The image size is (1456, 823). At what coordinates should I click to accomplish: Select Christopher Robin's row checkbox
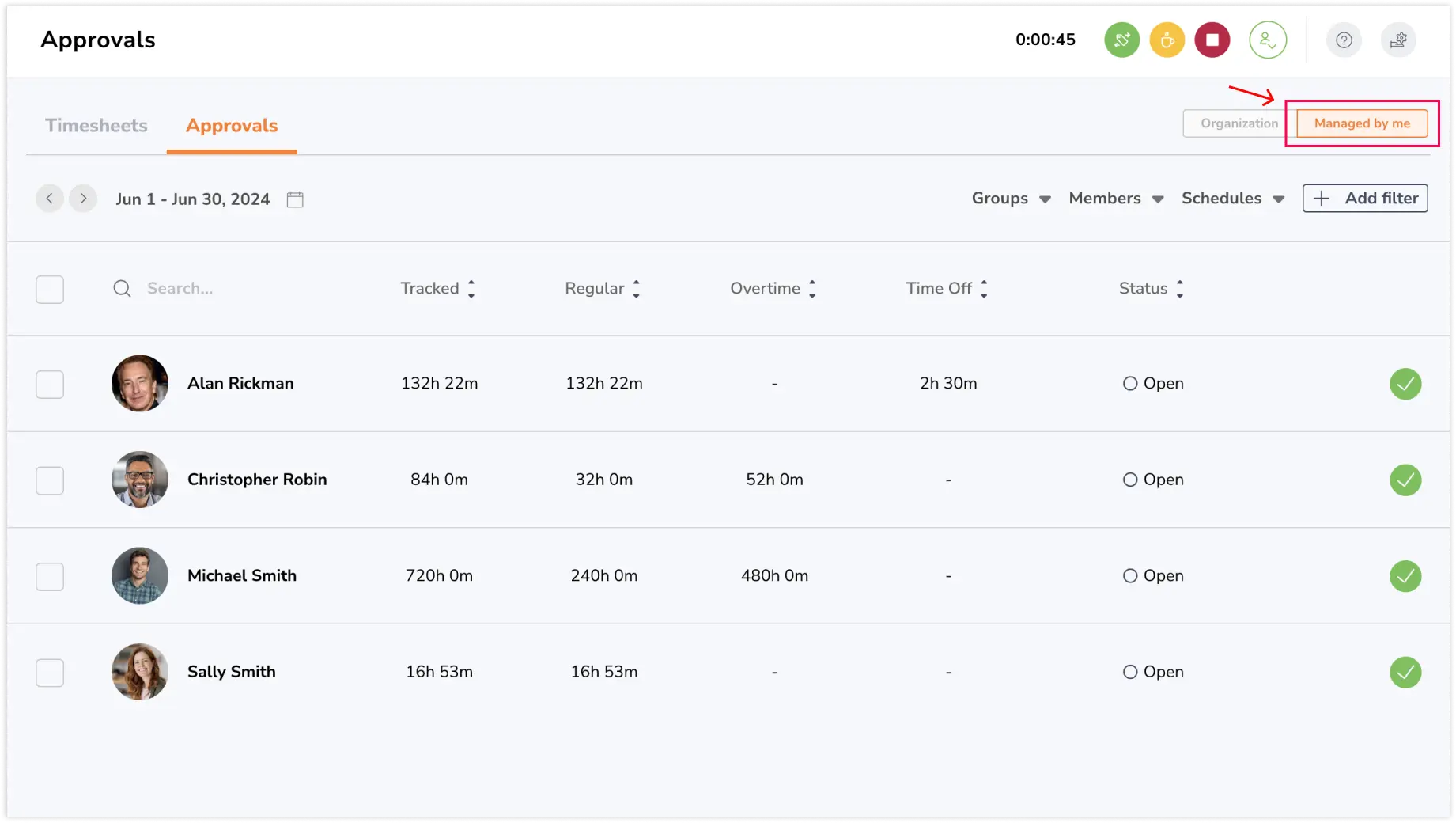pyautogui.click(x=50, y=480)
